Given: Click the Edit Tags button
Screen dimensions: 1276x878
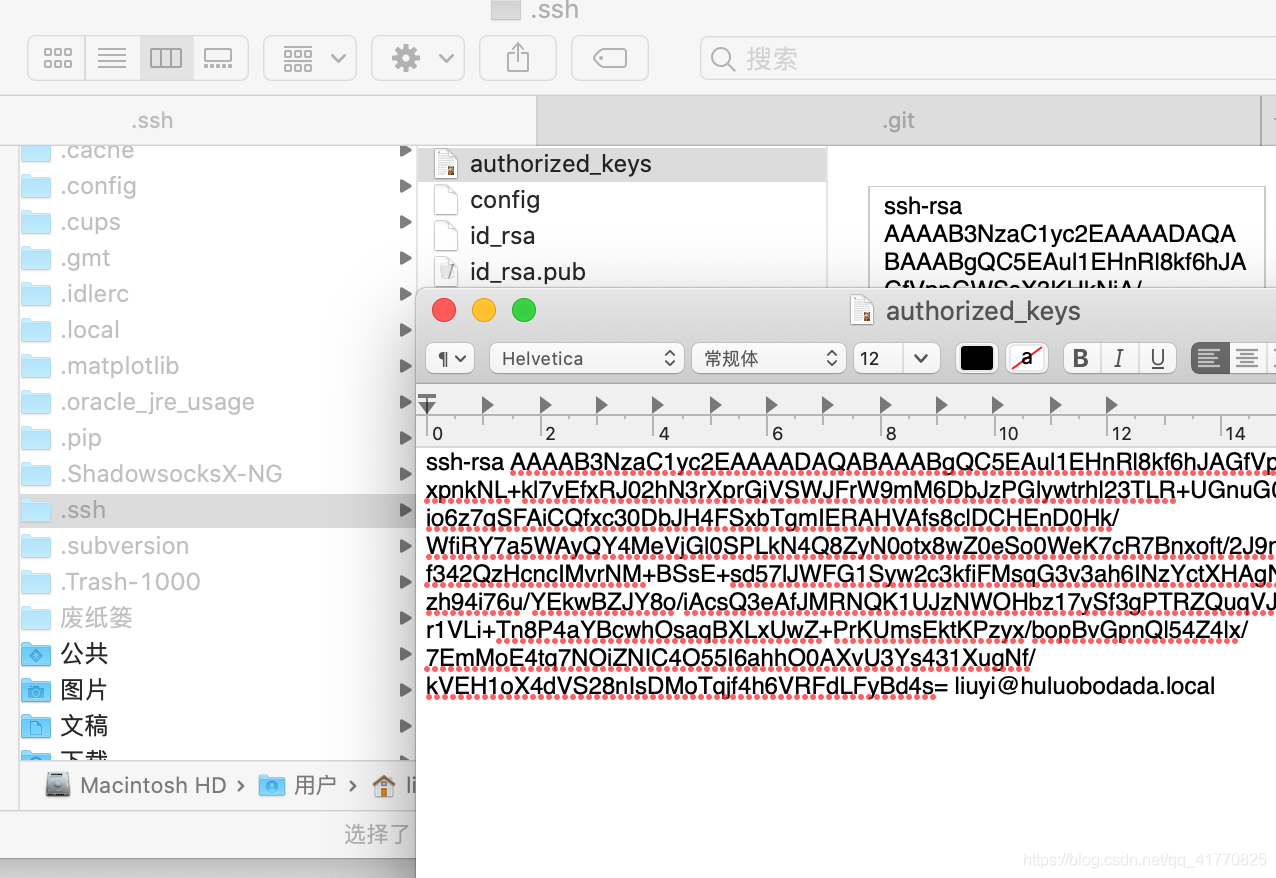Looking at the screenshot, I should tap(610, 58).
